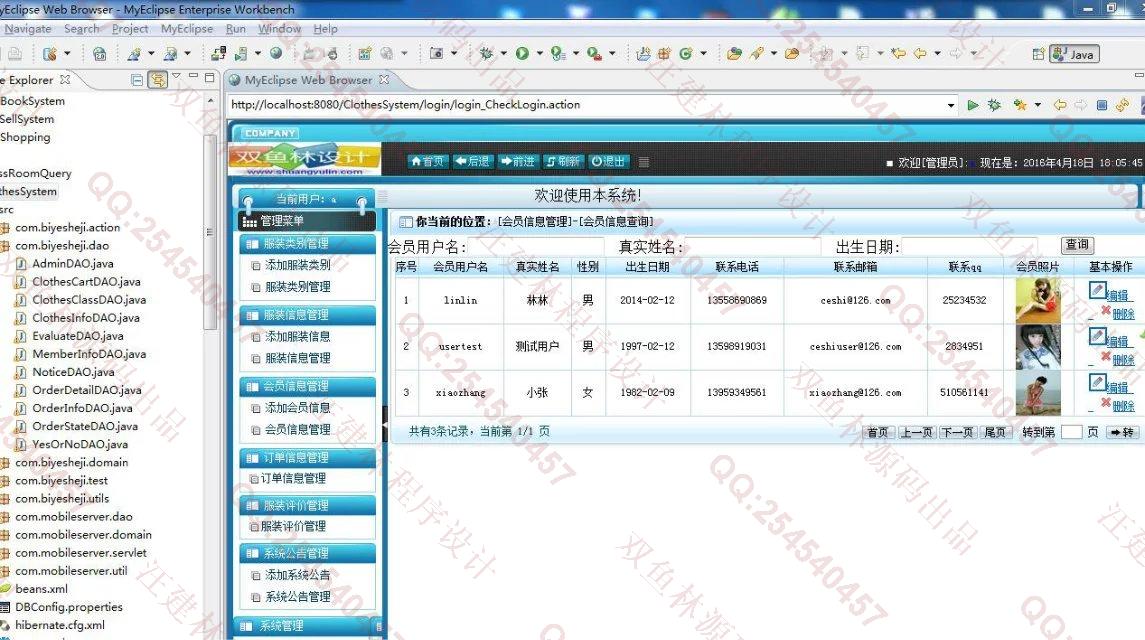Click the Debug bug icon in main toolbar
Image resolution: width=1145 pixels, height=640 pixels.
point(486,53)
